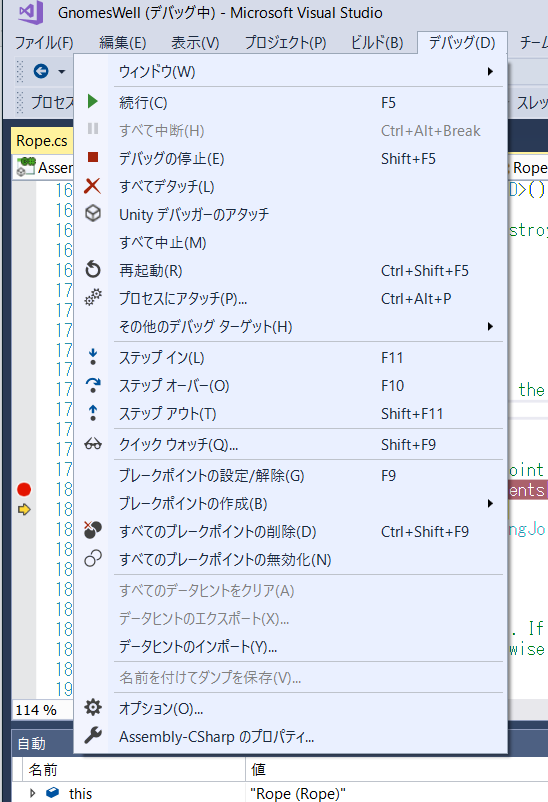Screen dimensions: 548x802
Task: Click the Step Over curved arrow icon
Action: (93, 385)
